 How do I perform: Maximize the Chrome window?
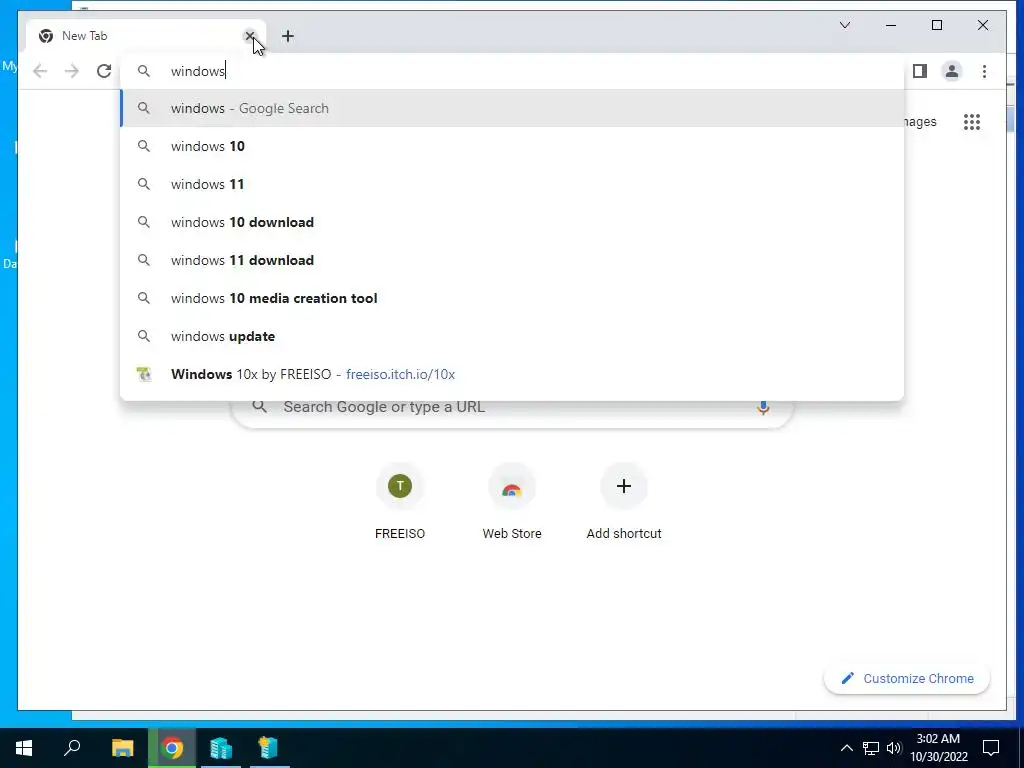pos(936,25)
